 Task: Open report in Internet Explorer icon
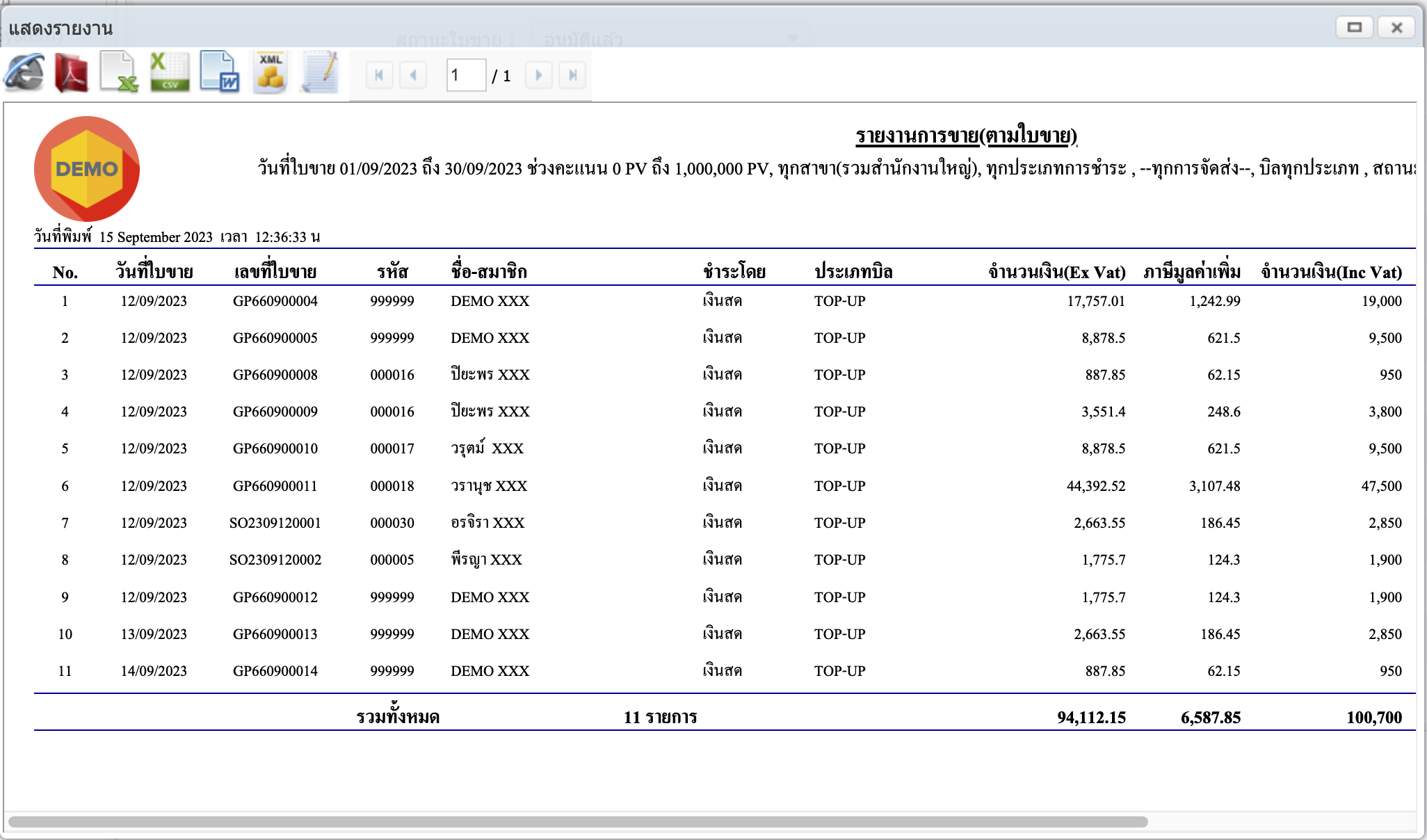[24, 73]
